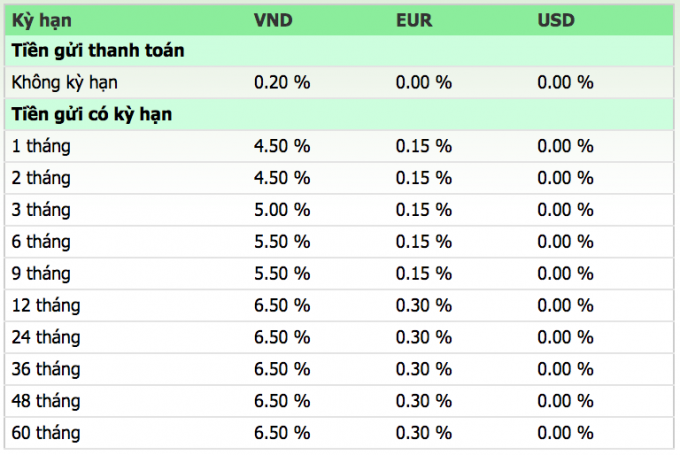Screen dimensions: 680x455
Task: Select the 36 tháng term label
Action: 45,370
